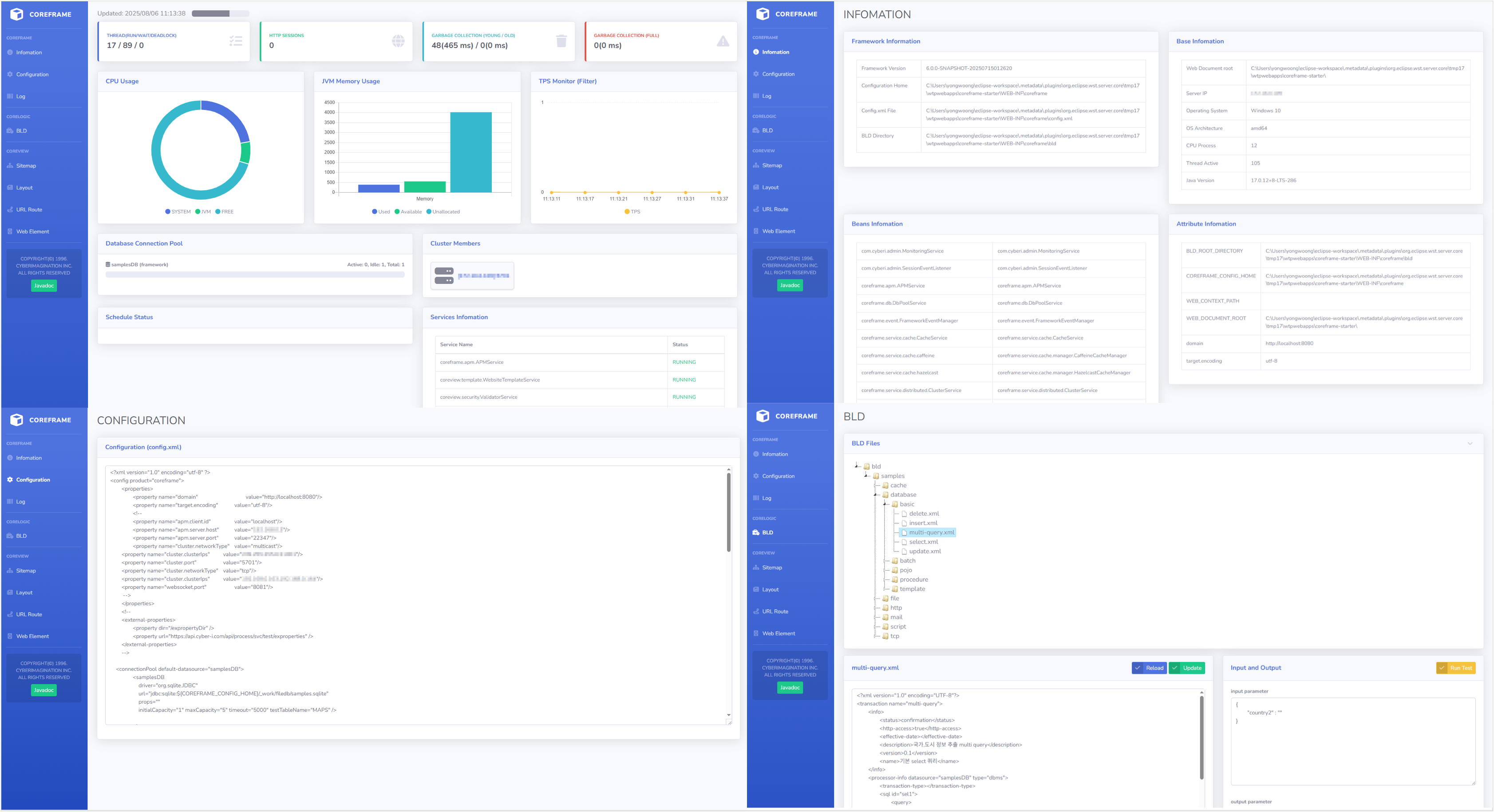Screen dimensions: 1494x812
Task: Click the folder icon beside procedure in BLD tree
Action: tap(895, 579)
